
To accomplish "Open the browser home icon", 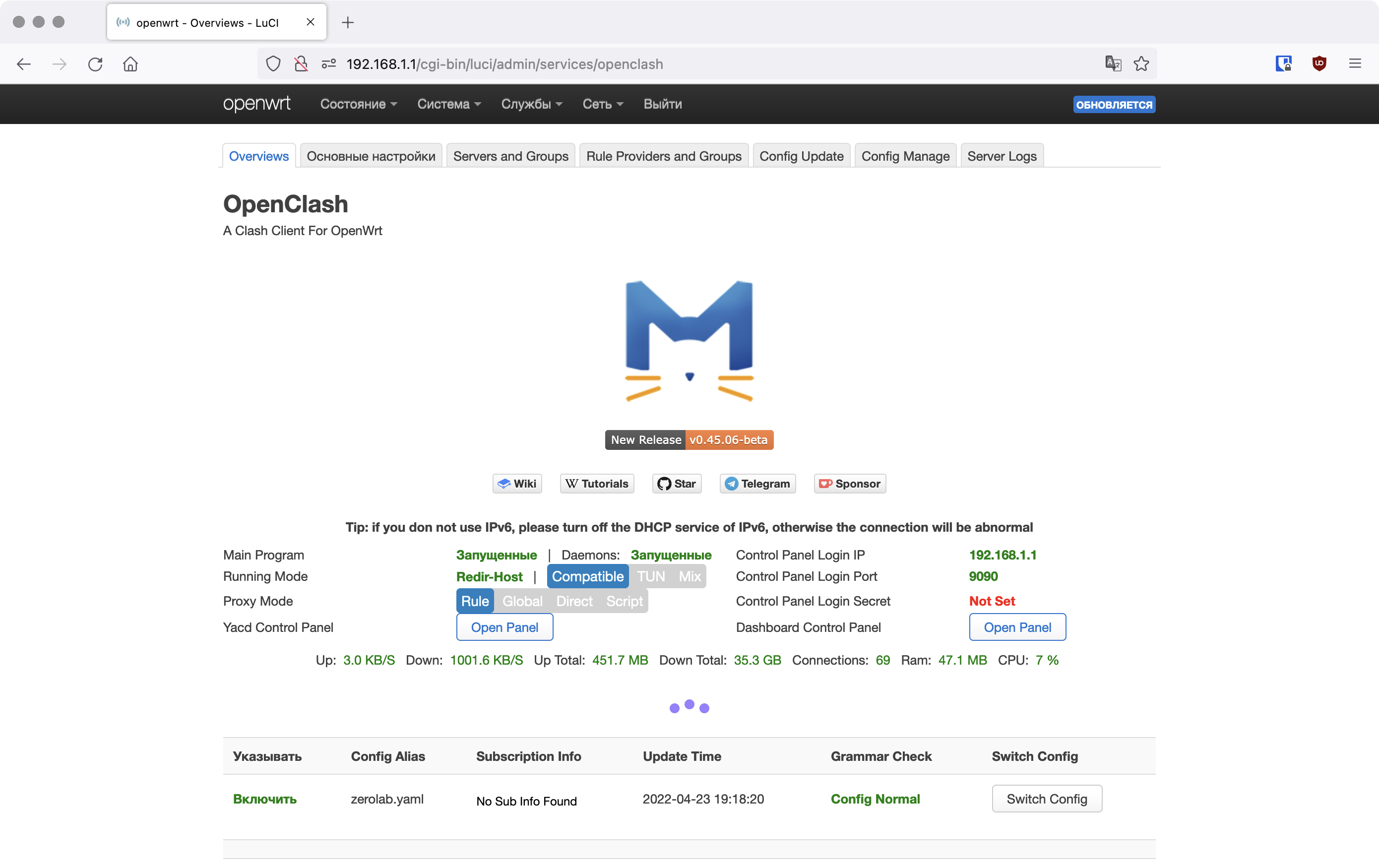I will tap(130, 64).
